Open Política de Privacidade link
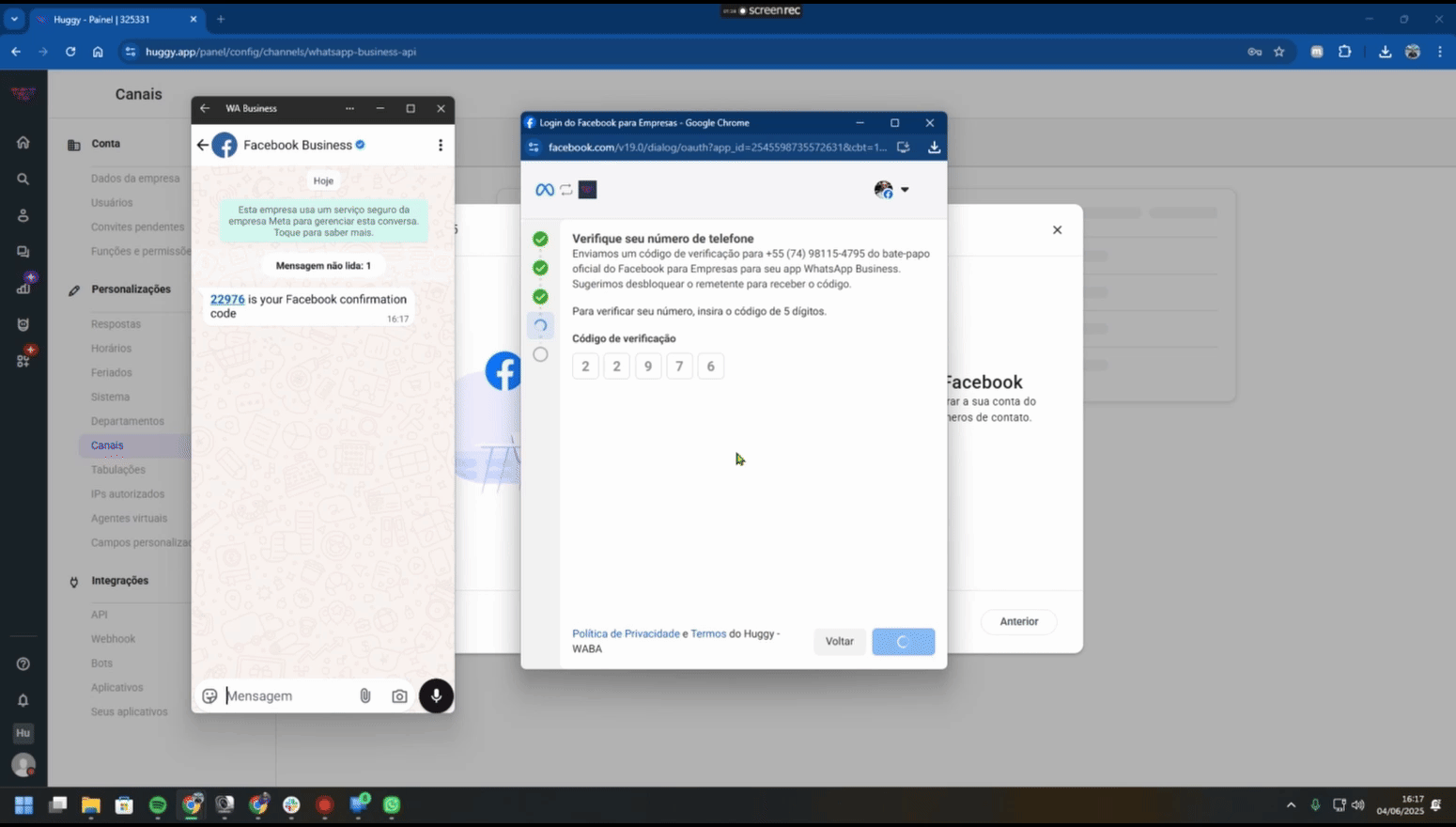 (x=626, y=634)
